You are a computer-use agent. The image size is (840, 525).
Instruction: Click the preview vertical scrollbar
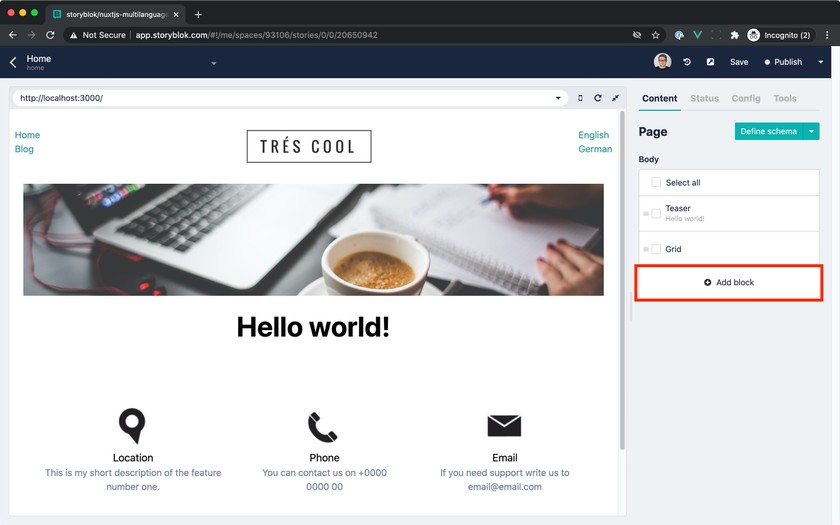[x=622, y=280]
